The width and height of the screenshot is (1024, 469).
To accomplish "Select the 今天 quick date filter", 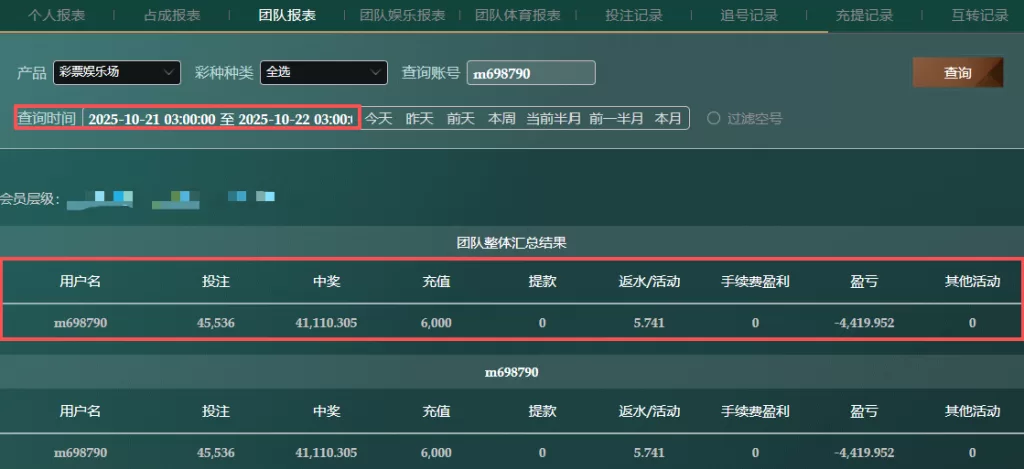I will (x=378, y=118).
